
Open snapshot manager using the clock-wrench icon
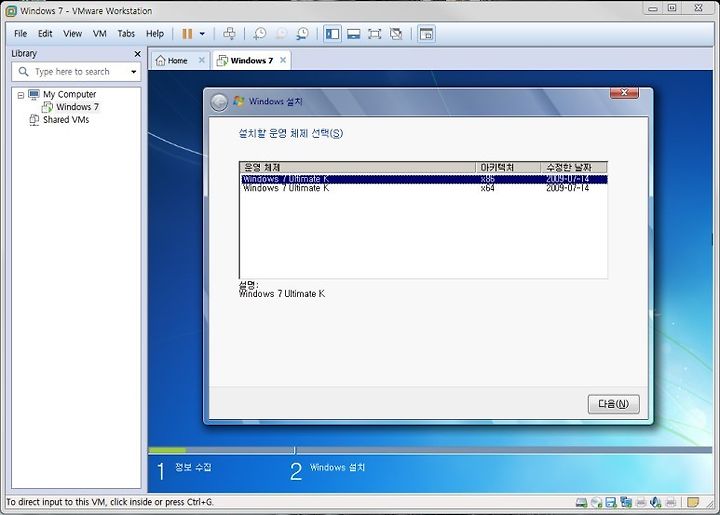[x=303, y=34]
